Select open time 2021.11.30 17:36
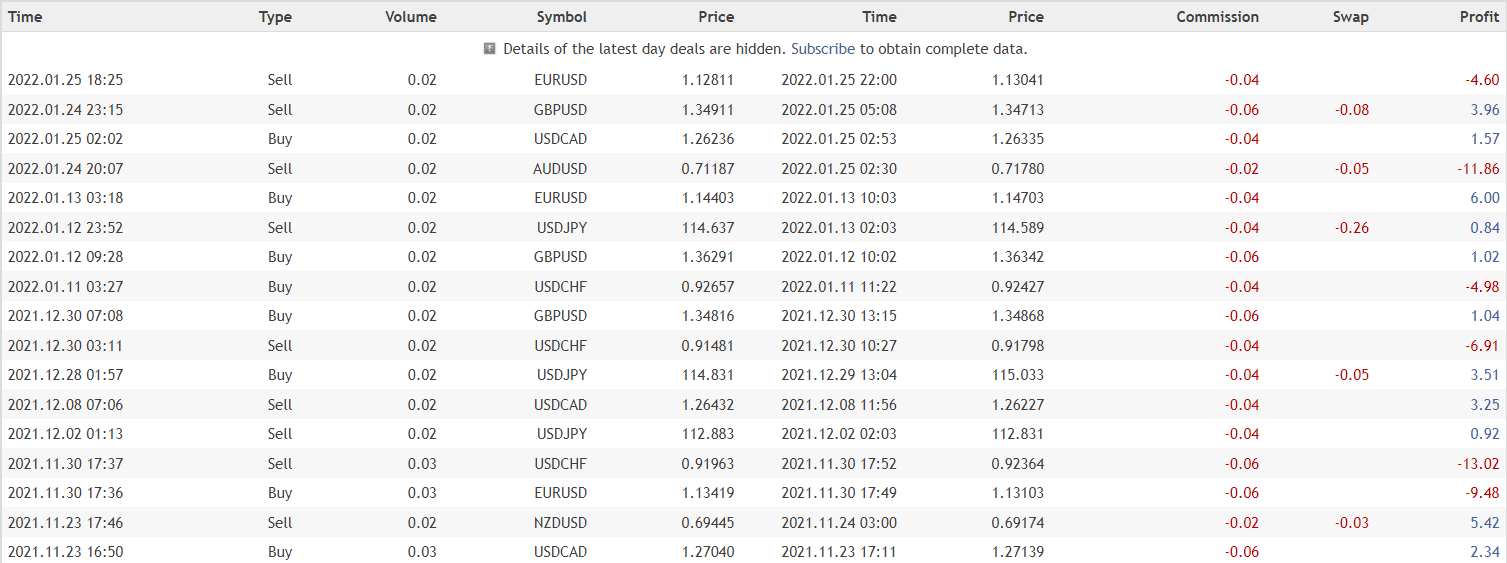This screenshot has width=1507, height=563. (x=65, y=493)
